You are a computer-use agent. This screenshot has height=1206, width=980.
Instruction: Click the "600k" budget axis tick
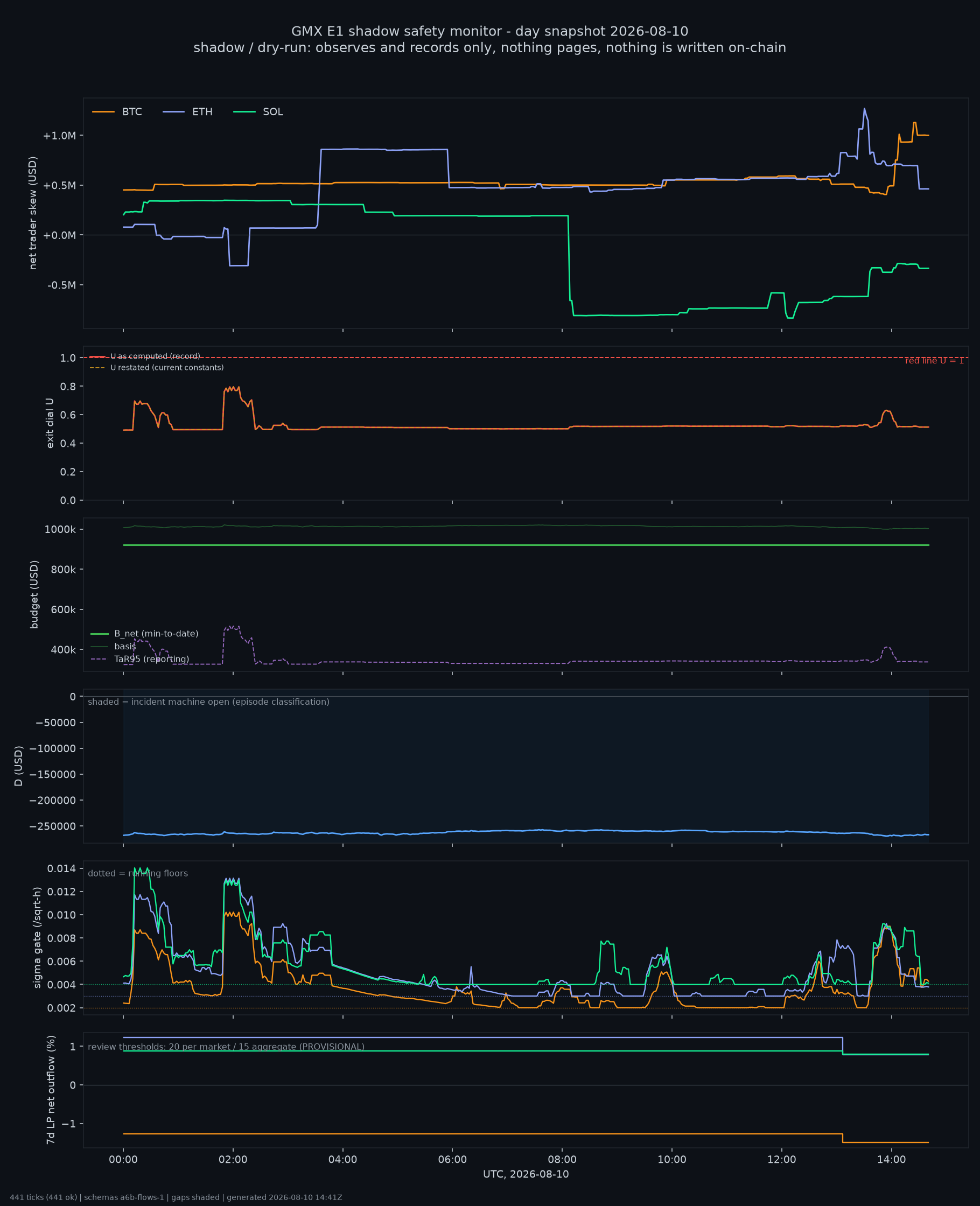pyautogui.click(x=62, y=609)
